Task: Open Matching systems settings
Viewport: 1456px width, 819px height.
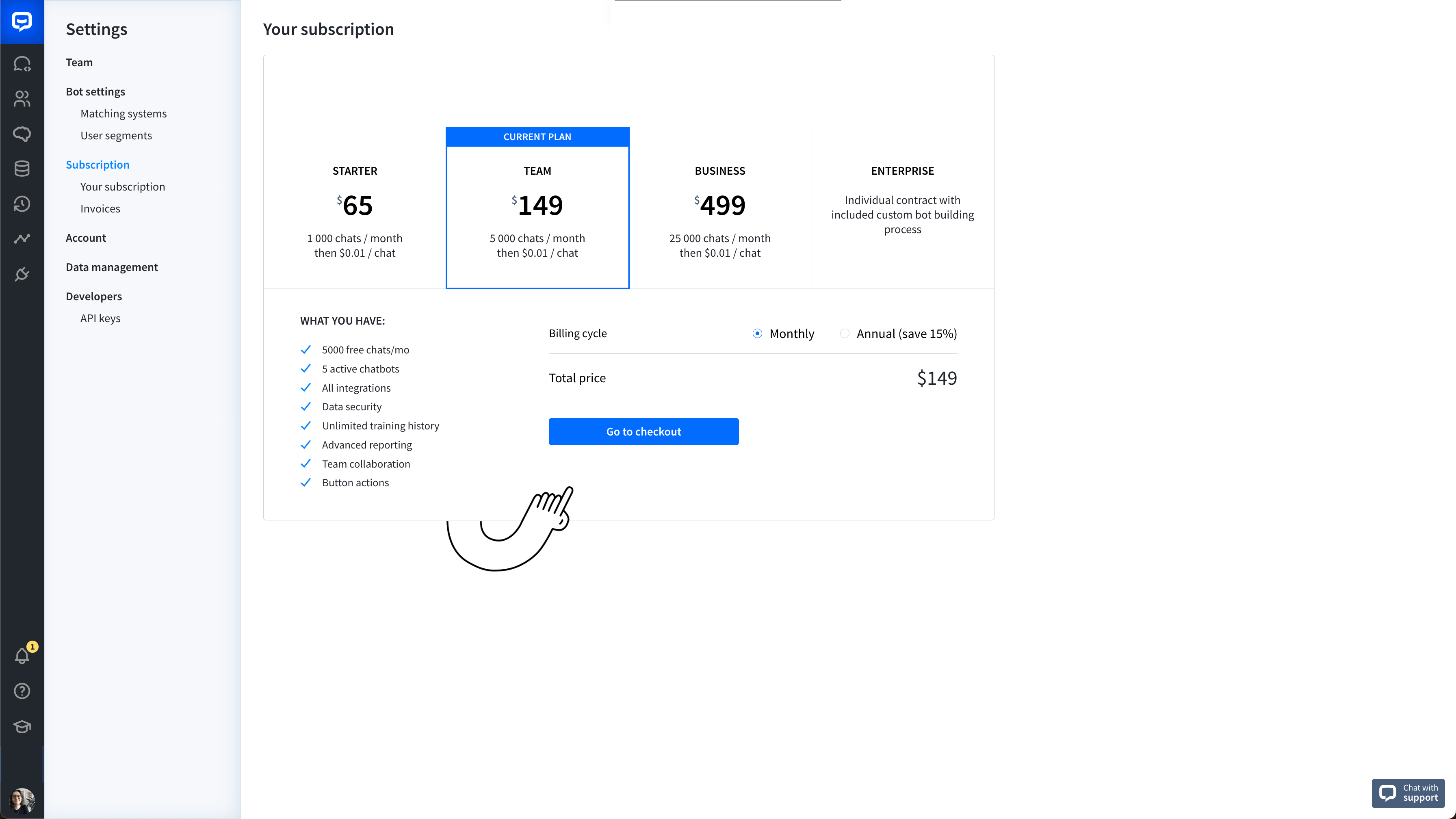Action: [x=123, y=114]
